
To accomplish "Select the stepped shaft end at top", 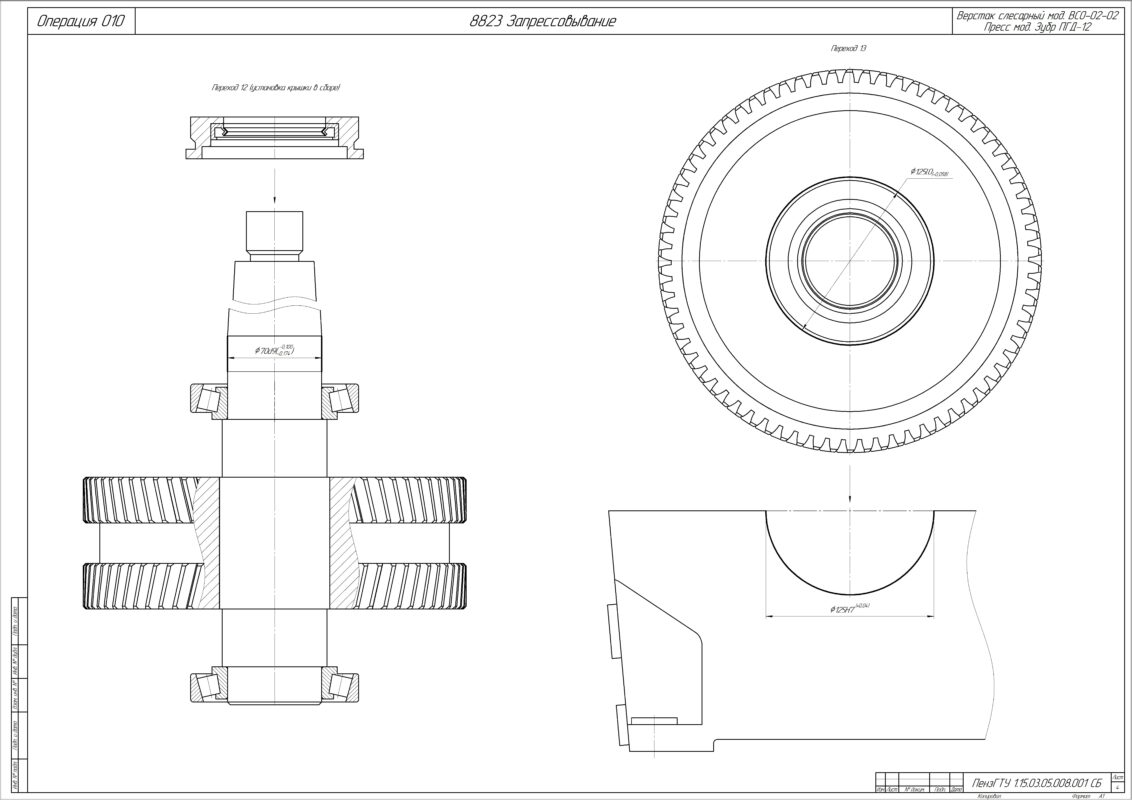I will [275, 233].
